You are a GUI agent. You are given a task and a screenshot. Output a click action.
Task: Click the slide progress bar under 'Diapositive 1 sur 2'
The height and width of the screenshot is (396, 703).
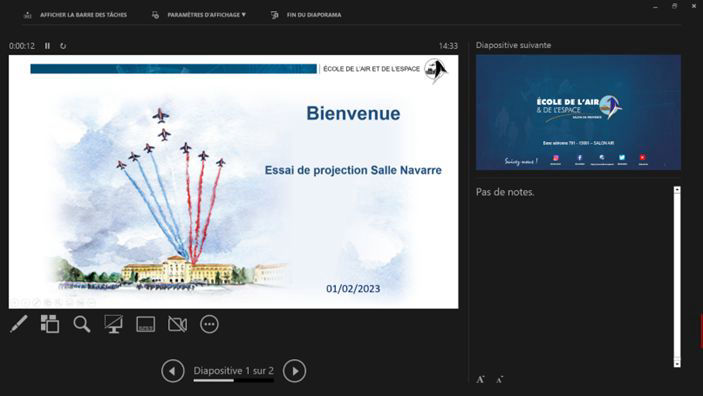[x=234, y=381]
